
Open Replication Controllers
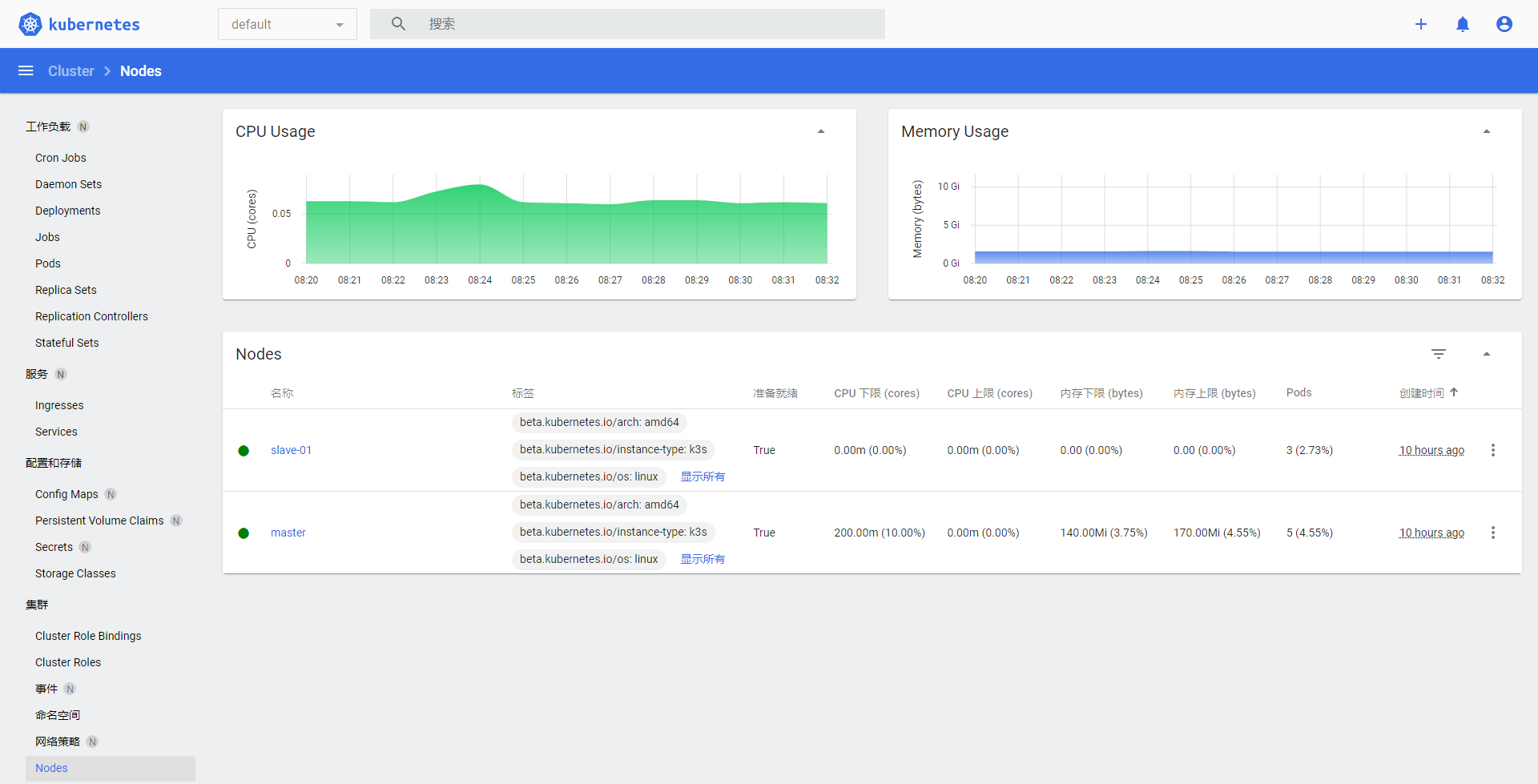(91, 316)
